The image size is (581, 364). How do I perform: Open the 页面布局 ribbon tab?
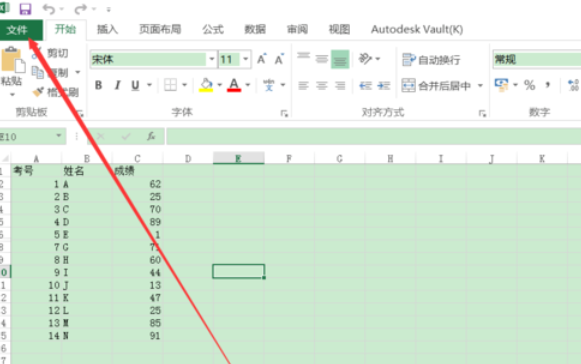click(160, 29)
